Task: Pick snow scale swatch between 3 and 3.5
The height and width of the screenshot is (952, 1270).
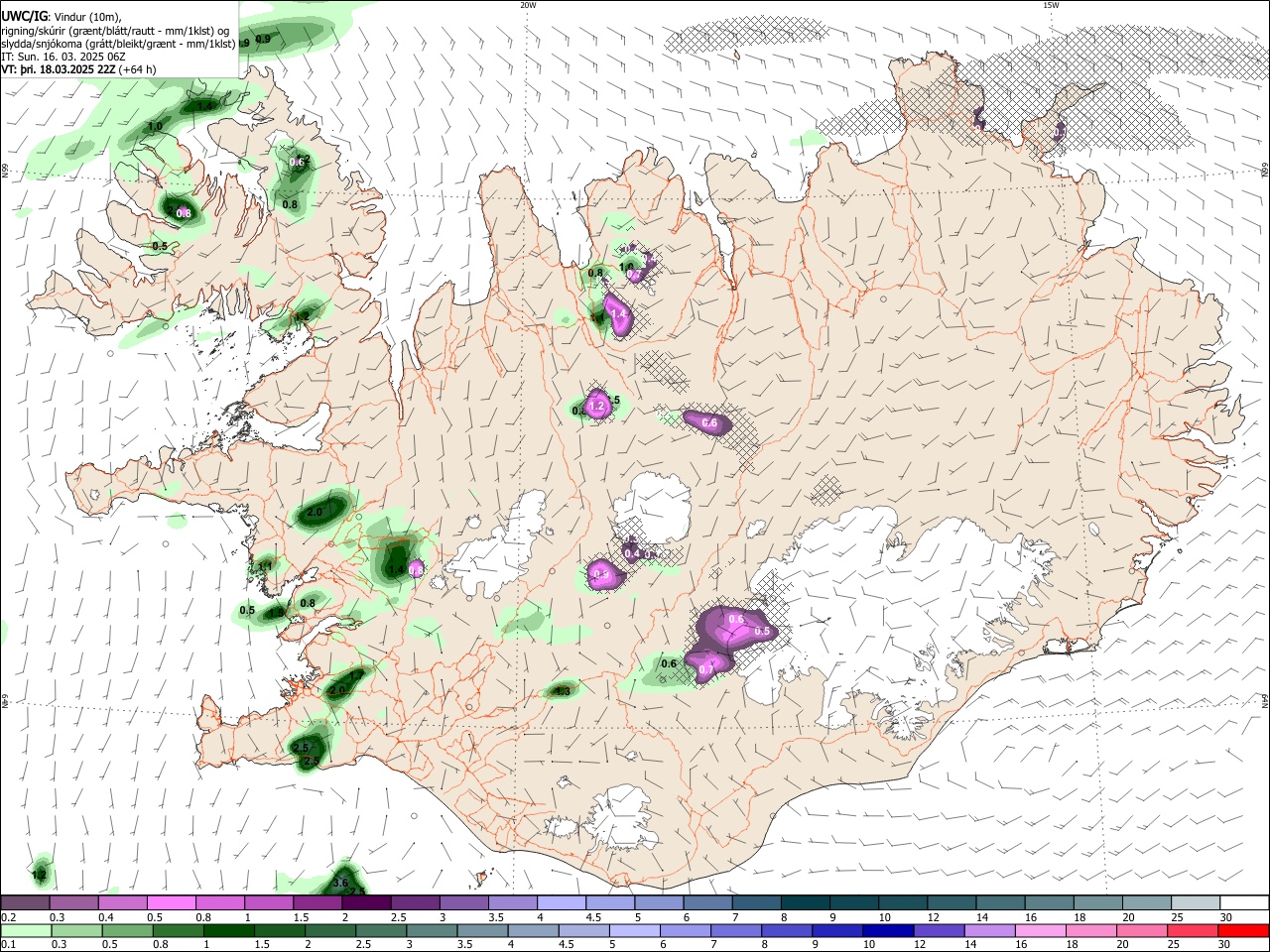Action: [x=464, y=903]
